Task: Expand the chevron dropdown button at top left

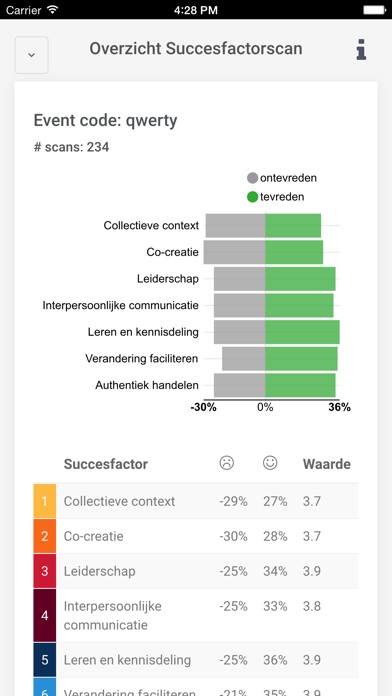Action: (32, 55)
